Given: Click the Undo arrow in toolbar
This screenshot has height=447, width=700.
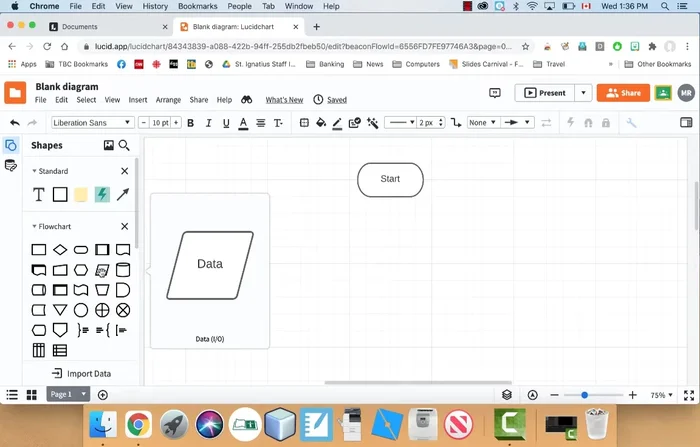Looking at the screenshot, I should pos(15,123).
